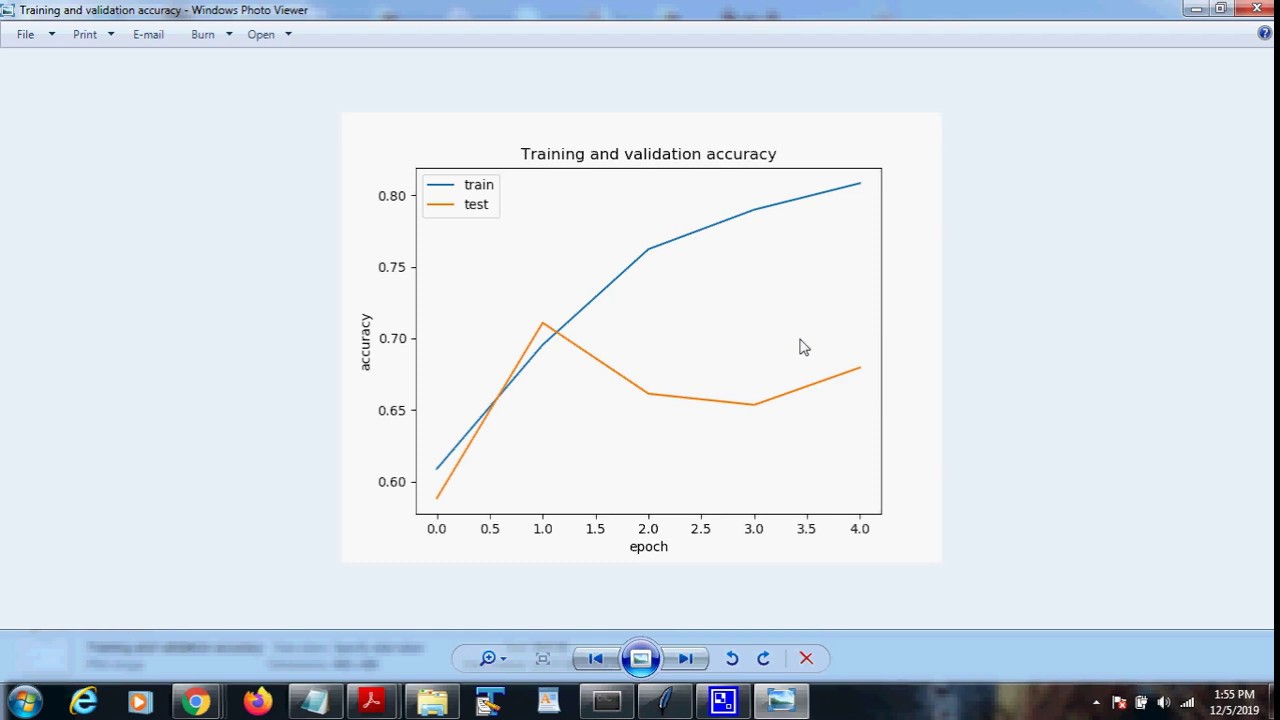Open Windows Explorer folder in taskbar
1280x720 pixels.
tap(432, 701)
